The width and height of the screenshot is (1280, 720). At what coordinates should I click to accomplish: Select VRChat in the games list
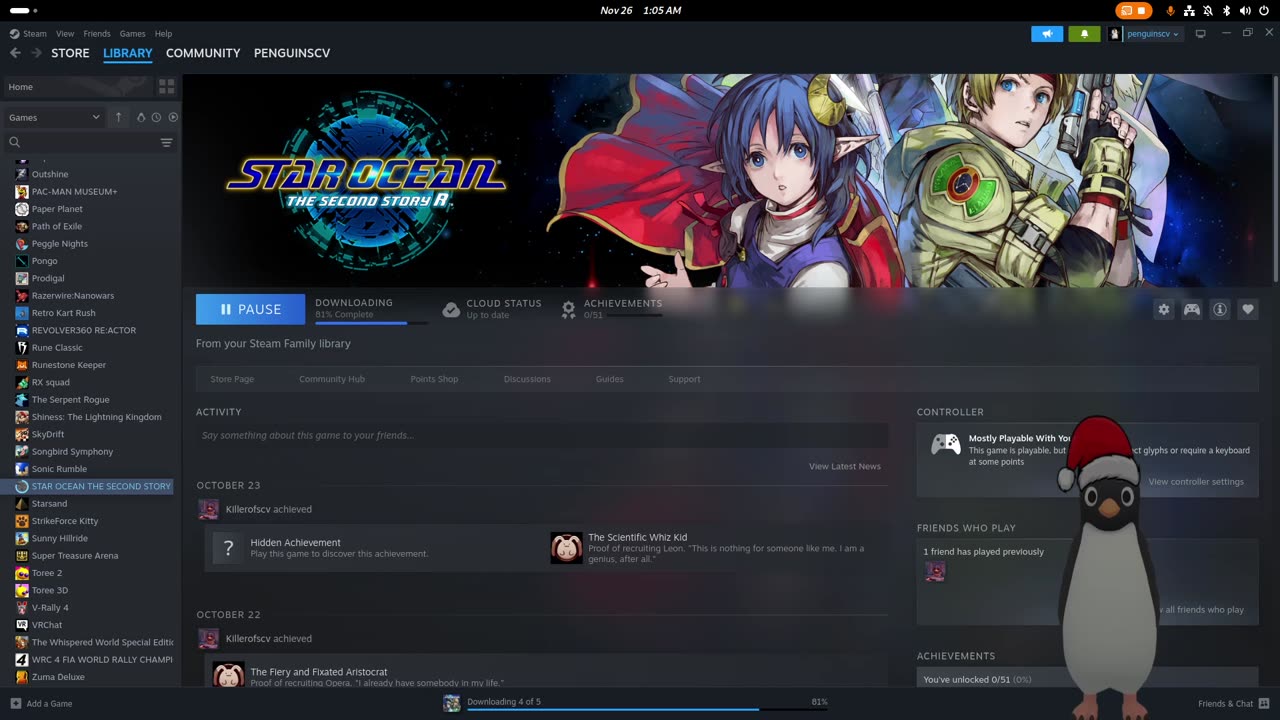pos(47,625)
